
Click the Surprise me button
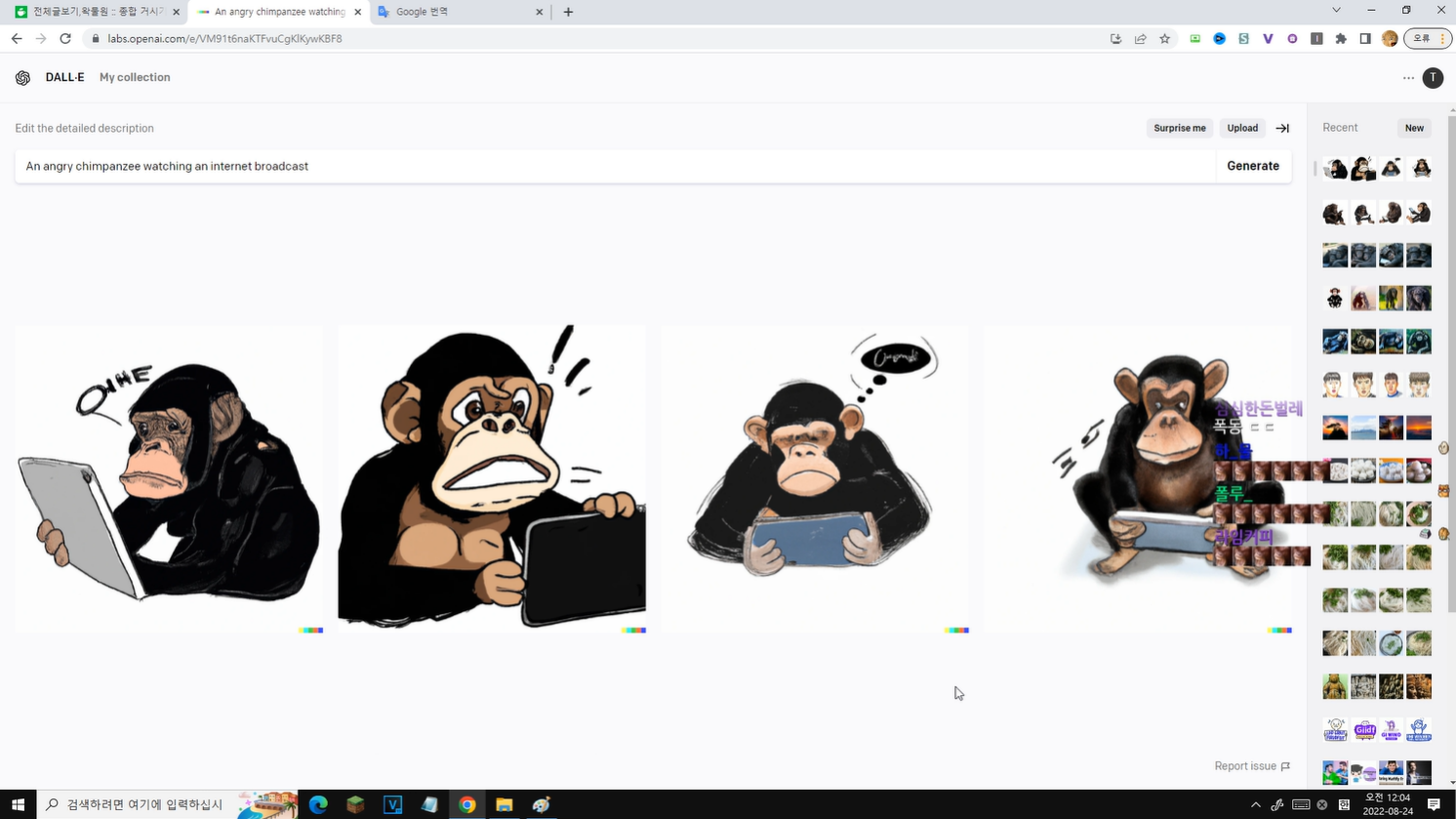click(x=1179, y=128)
